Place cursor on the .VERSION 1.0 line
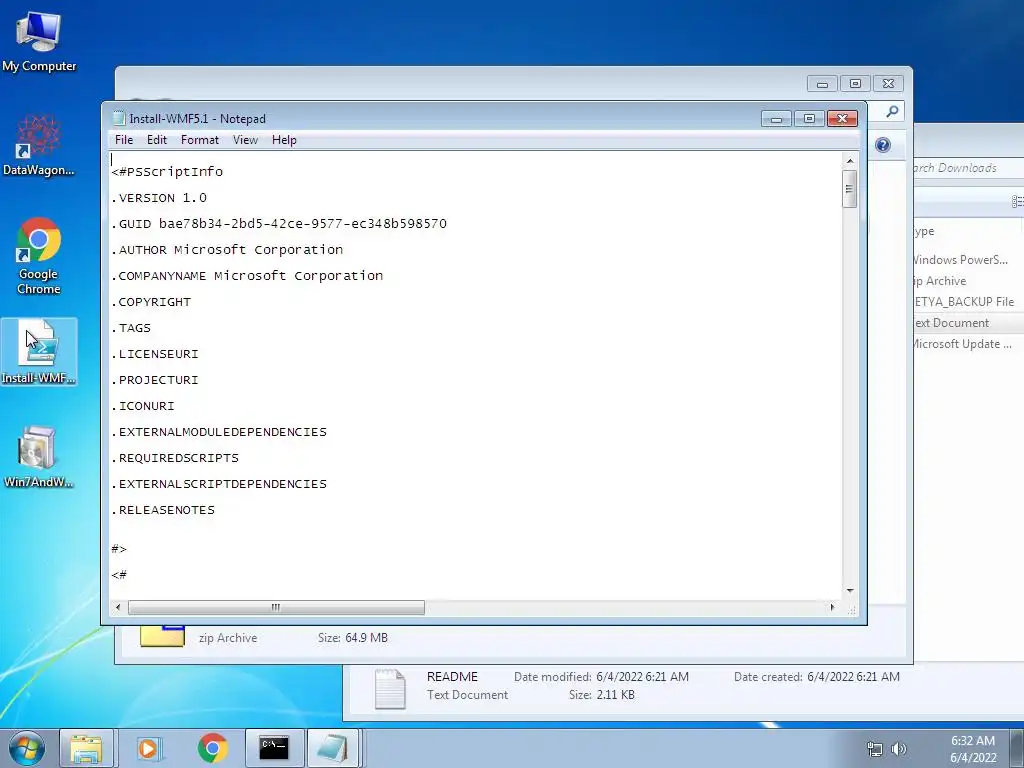Image resolution: width=1024 pixels, height=768 pixels. pos(159,198)
